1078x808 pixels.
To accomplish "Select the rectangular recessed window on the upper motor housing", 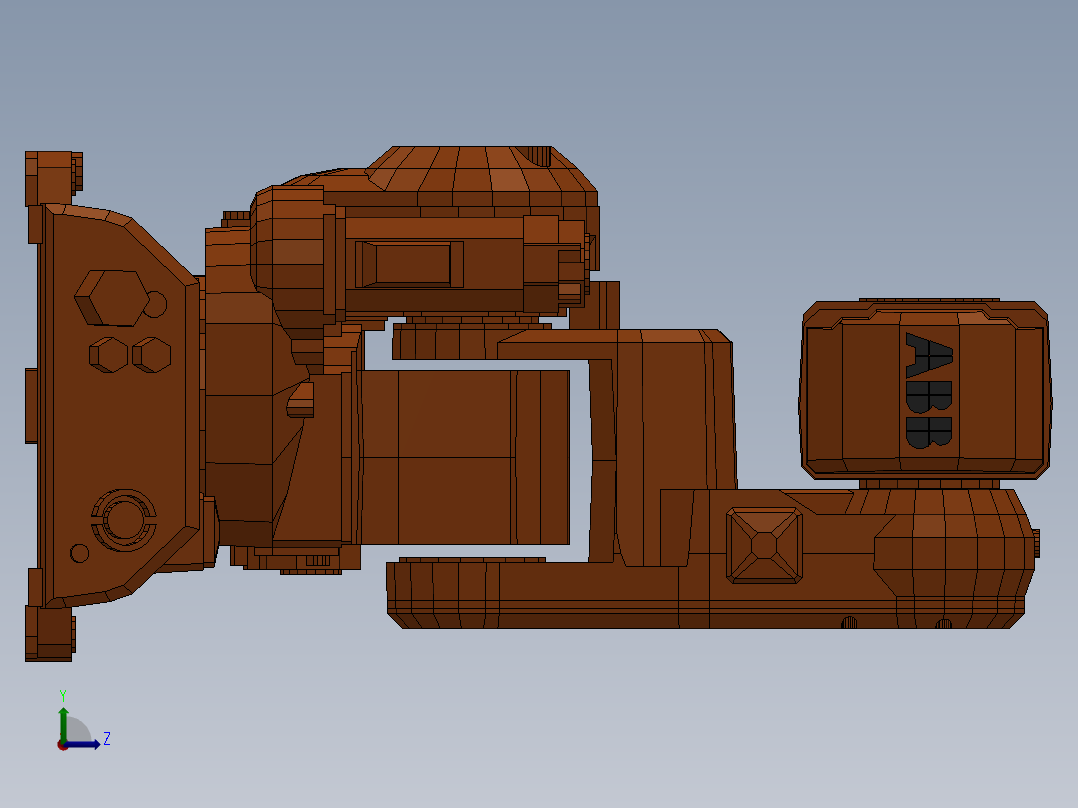I will [x=409, y=264].
